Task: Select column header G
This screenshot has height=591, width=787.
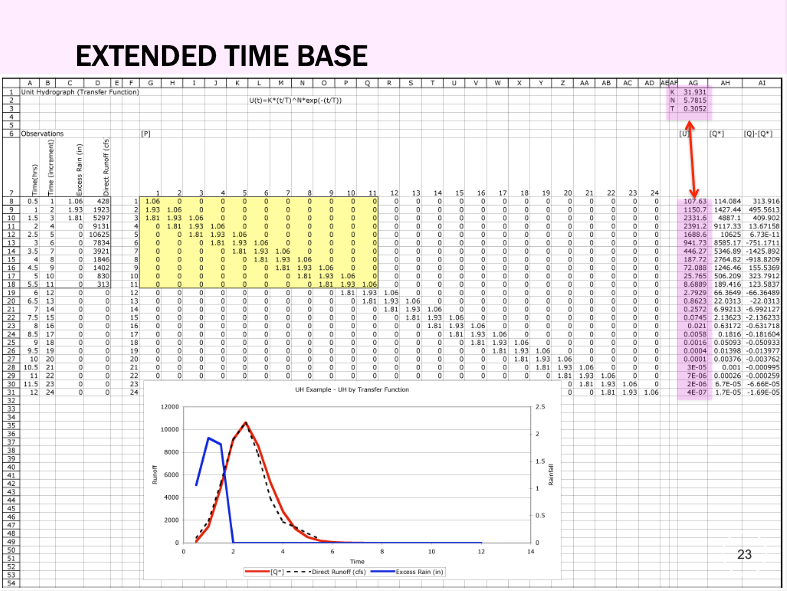Action: point(151,83)
